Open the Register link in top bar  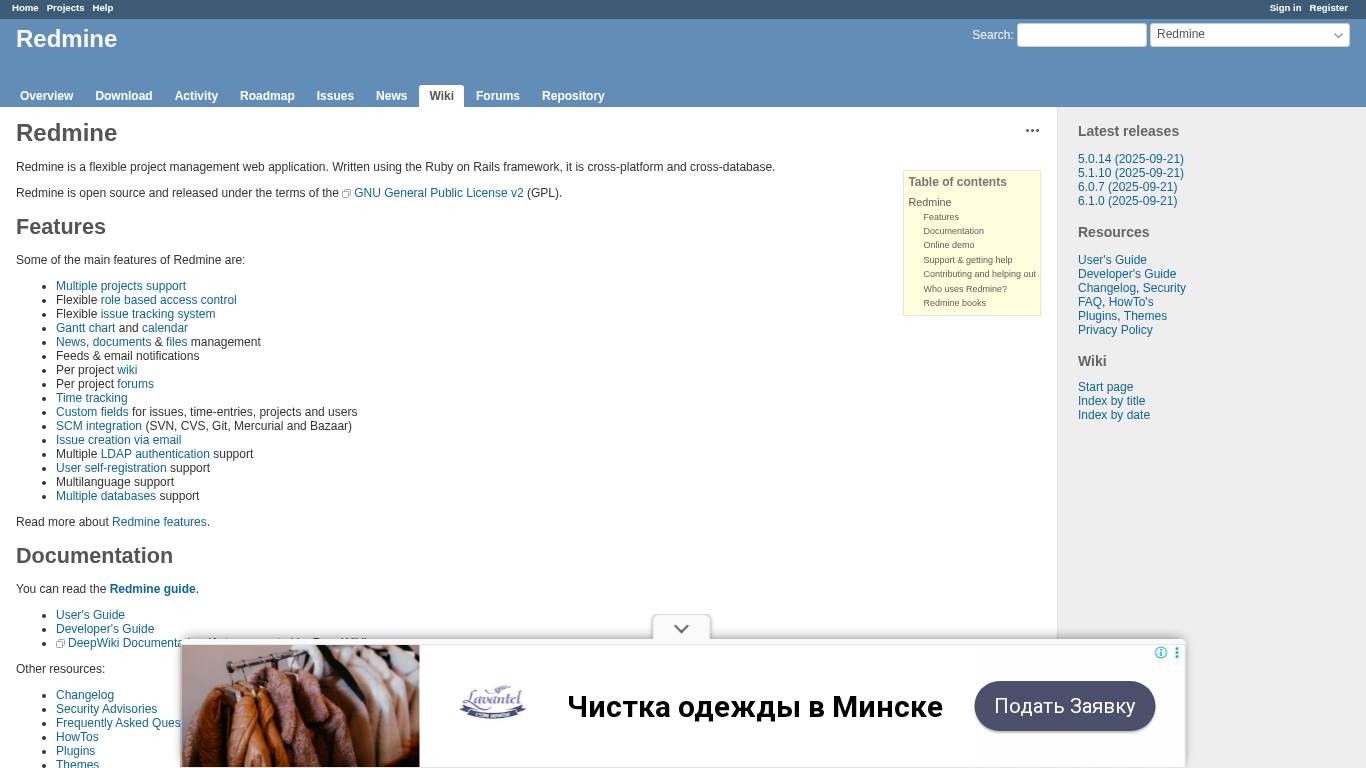point(1328,8)
